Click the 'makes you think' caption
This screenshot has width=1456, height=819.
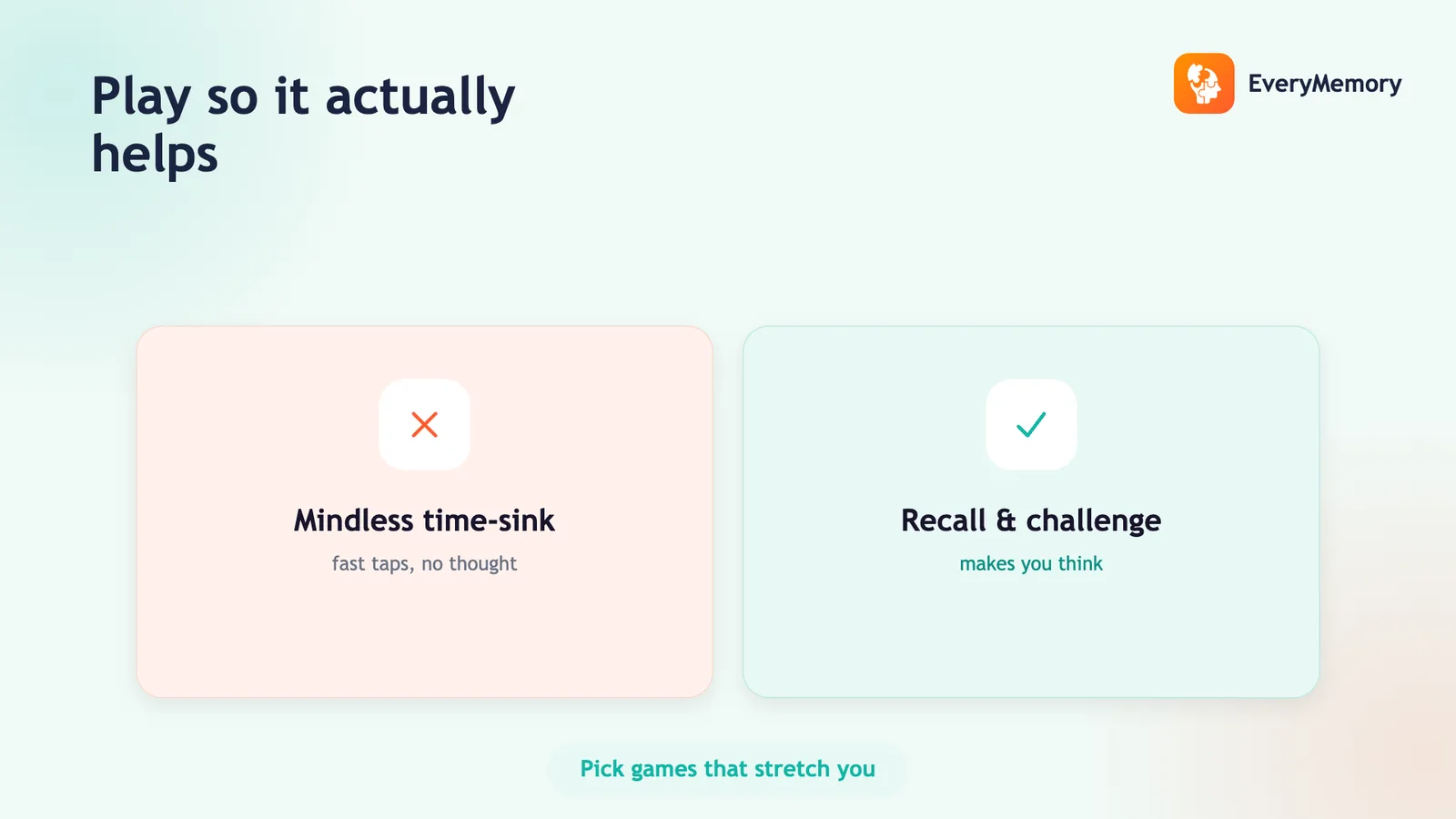pos(1031,564)
